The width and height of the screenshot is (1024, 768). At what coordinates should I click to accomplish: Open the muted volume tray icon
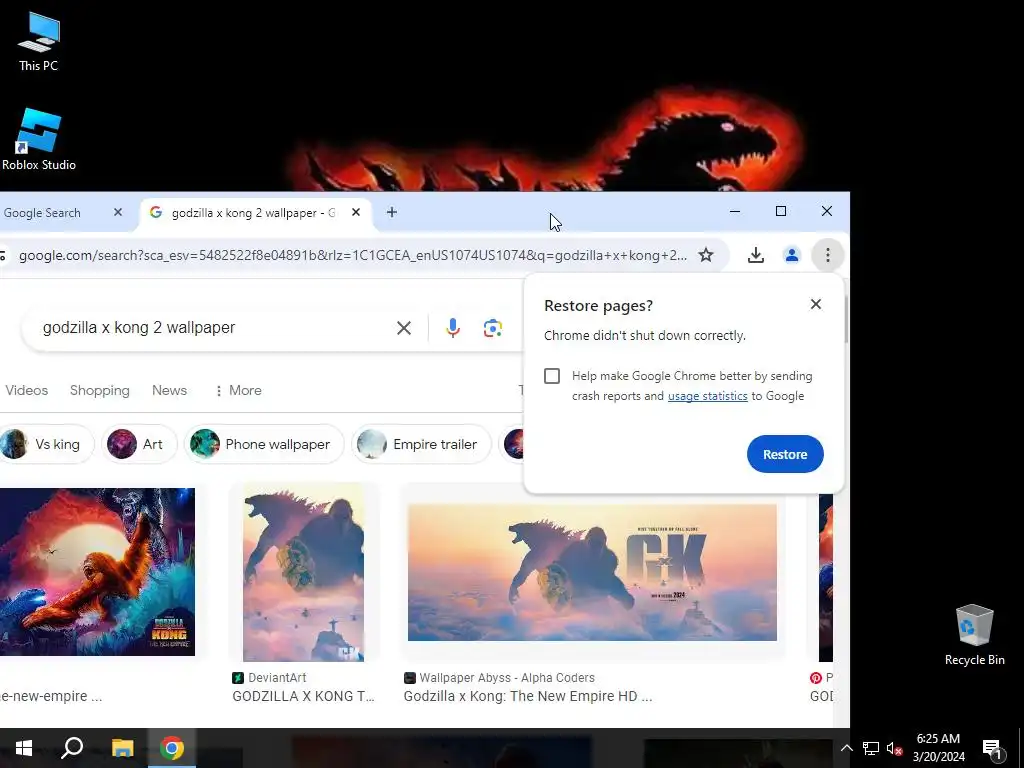(894, 748)
